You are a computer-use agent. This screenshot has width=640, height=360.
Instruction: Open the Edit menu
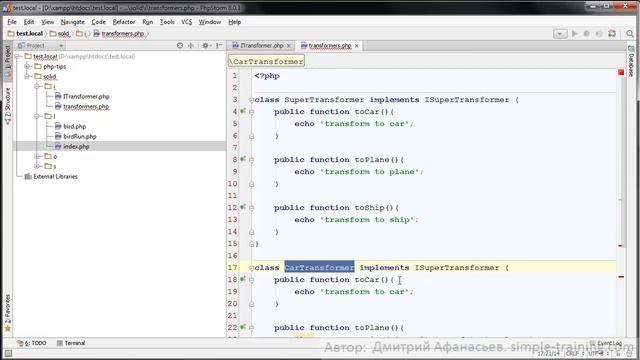click(29, 22)
